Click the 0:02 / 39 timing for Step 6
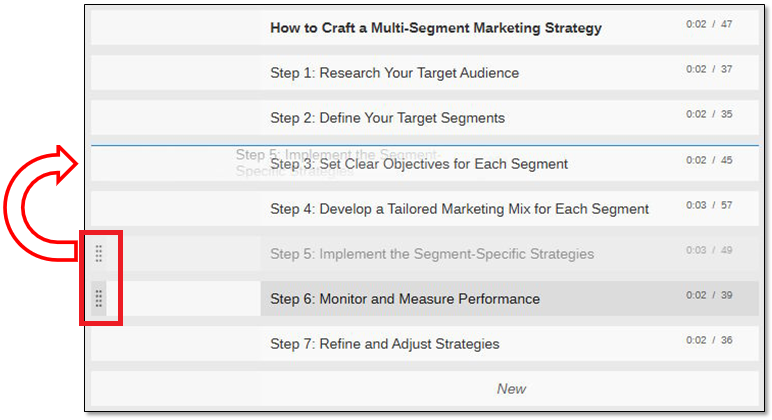The image size is (772, 420). point(709,295)
